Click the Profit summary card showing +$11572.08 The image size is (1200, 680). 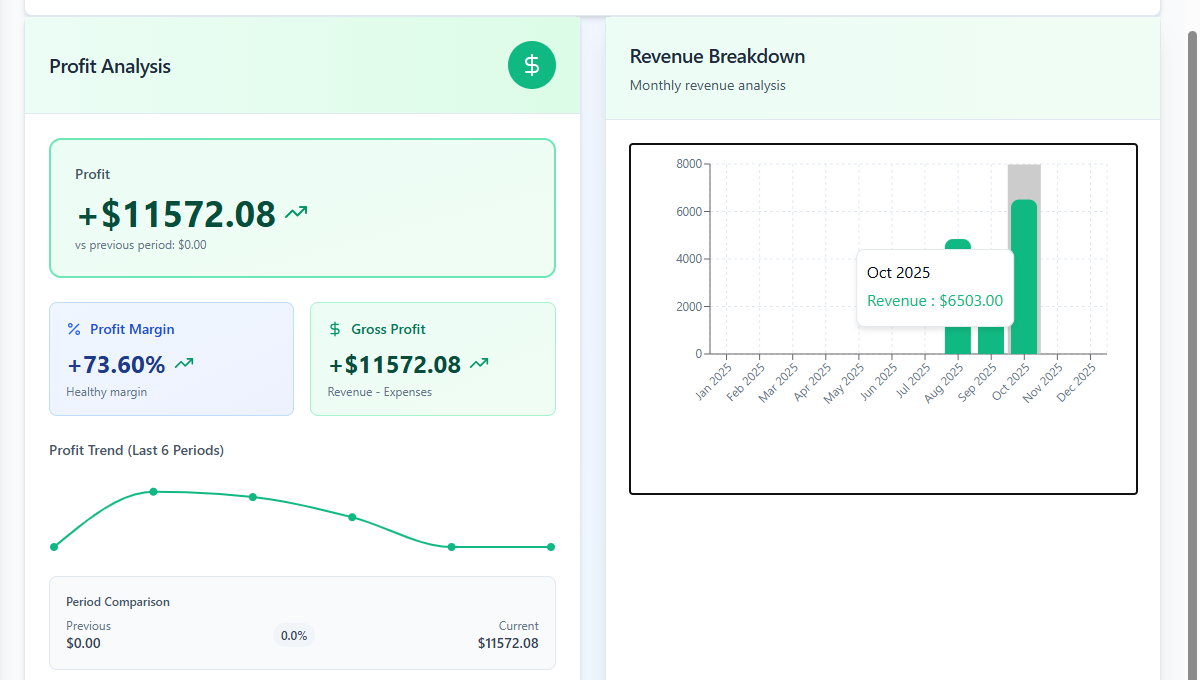[302, 207]
